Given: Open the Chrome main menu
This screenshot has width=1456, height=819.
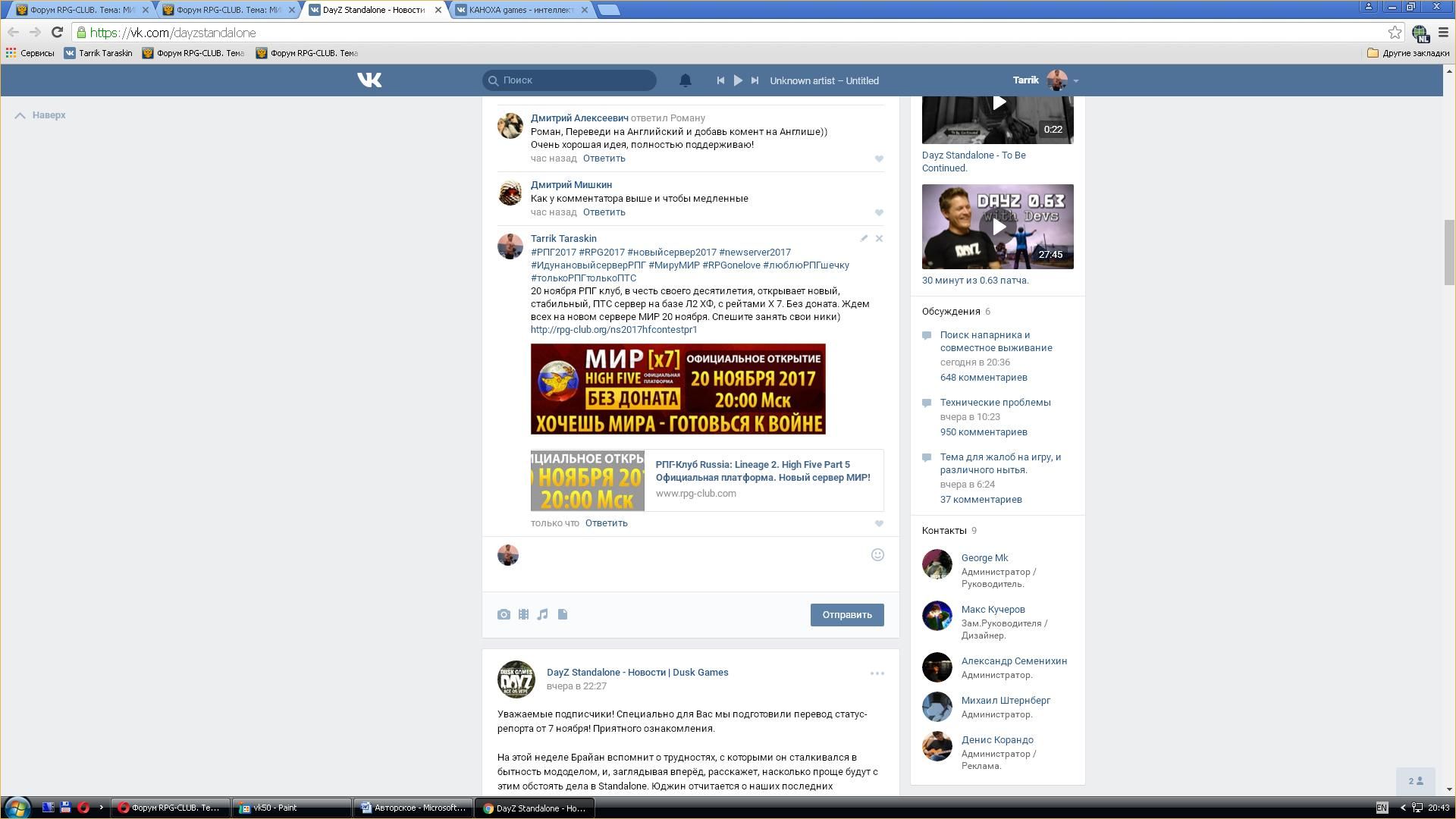Looking at the screenshot, I should pyautogui.click(x=1443, y=32).
